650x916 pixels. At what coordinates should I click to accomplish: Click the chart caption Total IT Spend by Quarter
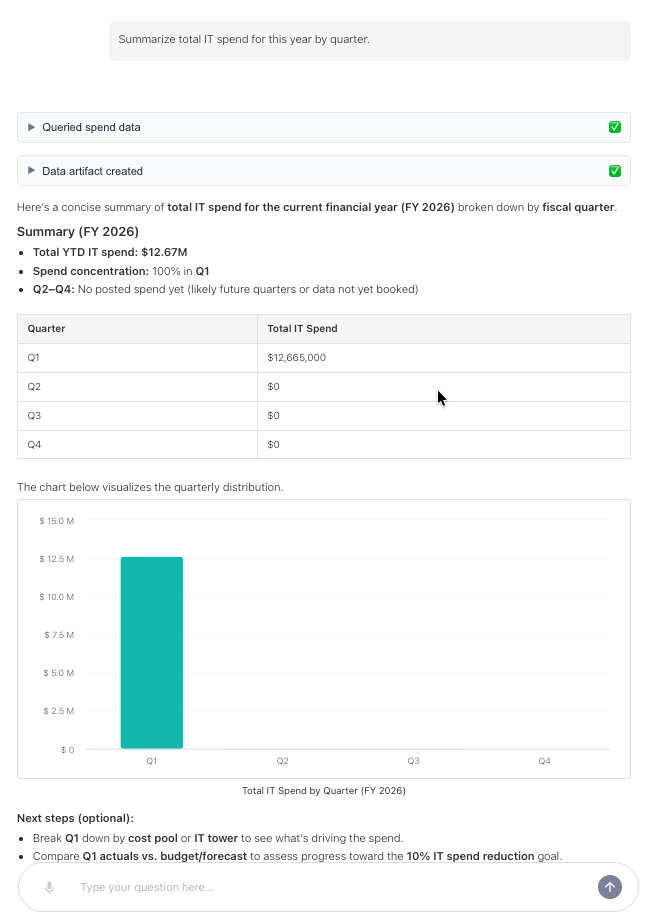point(324,790)
